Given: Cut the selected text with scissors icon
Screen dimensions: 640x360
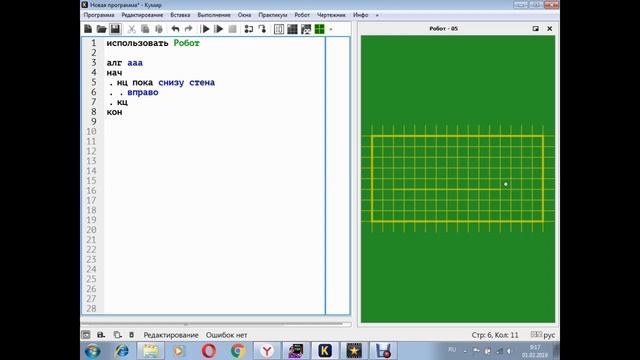Looking at the screenshot, I should pos(131,29).
